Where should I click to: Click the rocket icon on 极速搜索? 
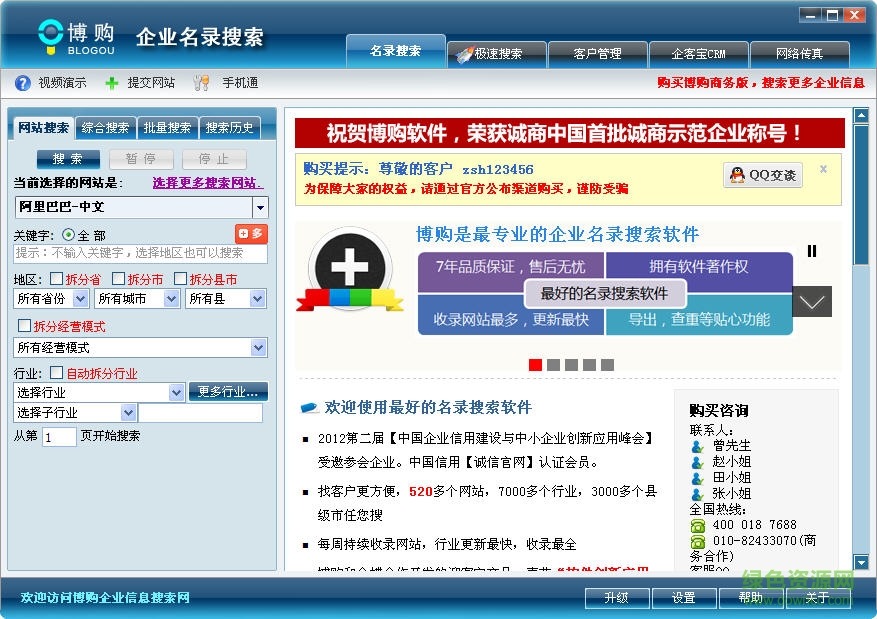464,54
